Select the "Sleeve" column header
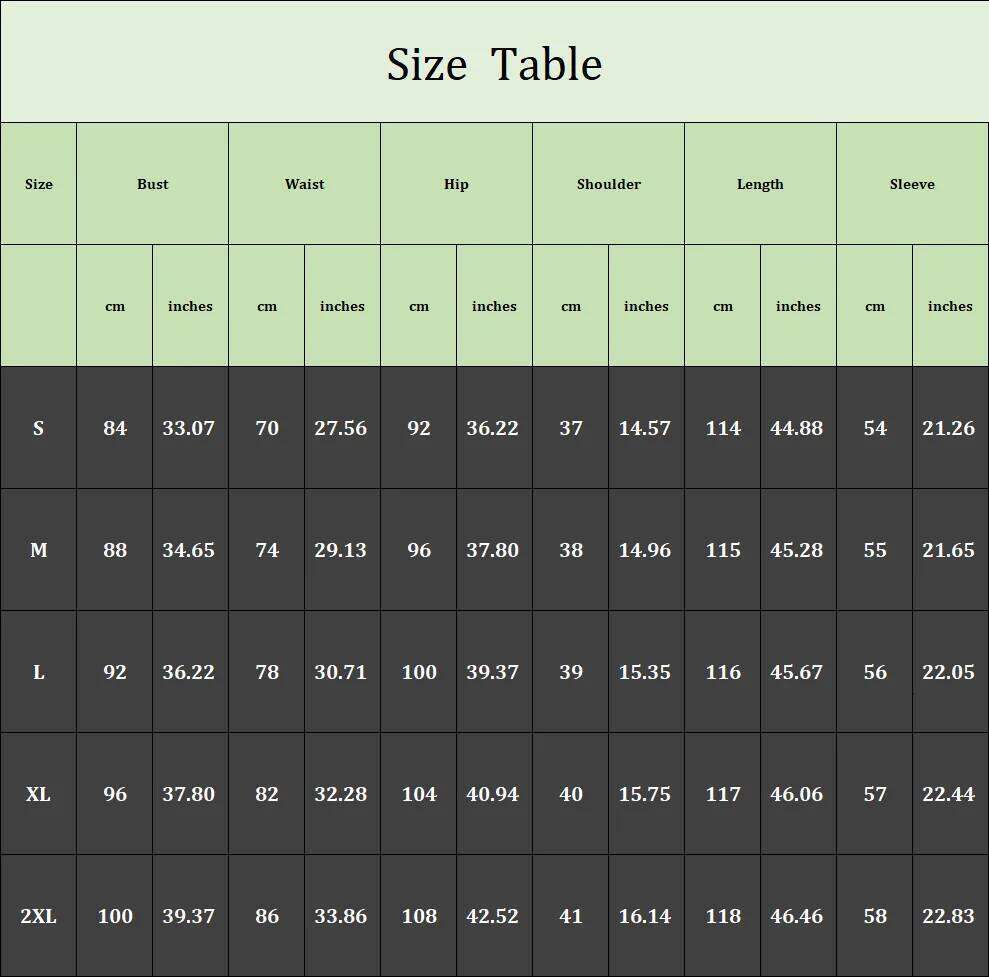The height and width of the screenshot is (977, 989). coord(912,184)
